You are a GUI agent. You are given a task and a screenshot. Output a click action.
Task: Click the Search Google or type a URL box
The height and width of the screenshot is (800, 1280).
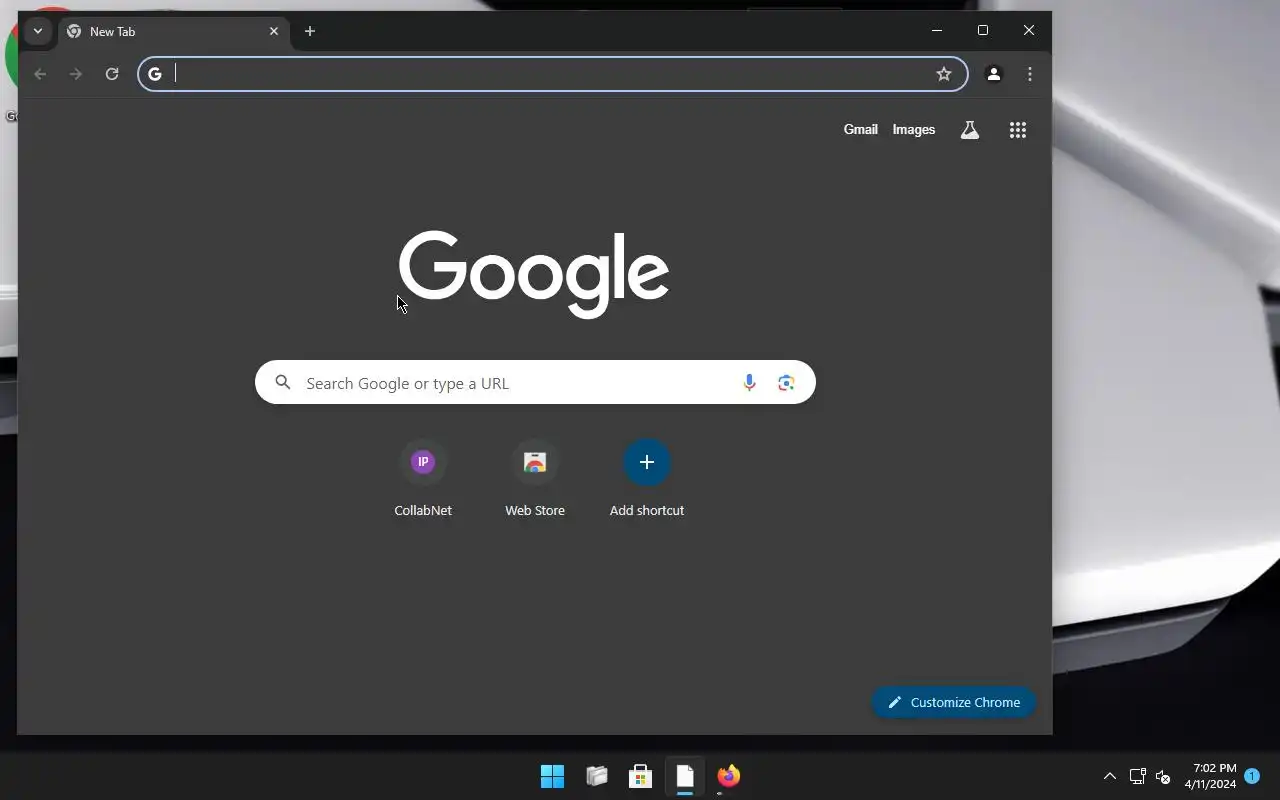535,382
